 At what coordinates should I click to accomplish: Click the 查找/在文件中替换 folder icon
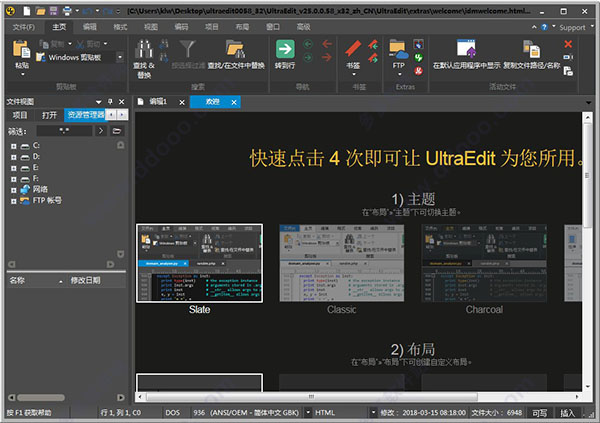pyautogui.click(x=235, y=49)
